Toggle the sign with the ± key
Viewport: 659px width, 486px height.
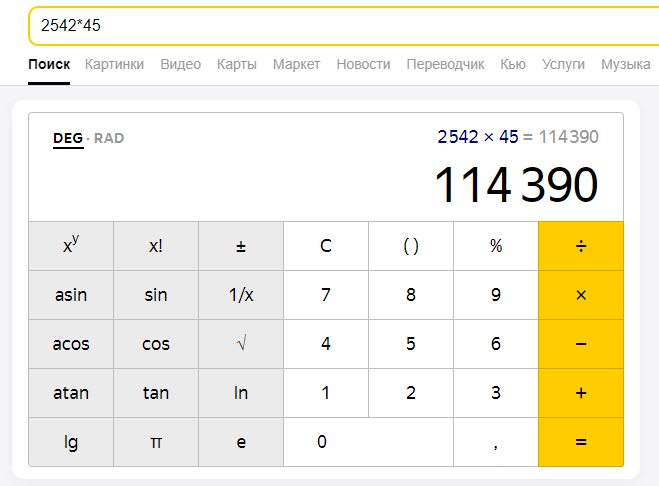[x=241, y=246]
